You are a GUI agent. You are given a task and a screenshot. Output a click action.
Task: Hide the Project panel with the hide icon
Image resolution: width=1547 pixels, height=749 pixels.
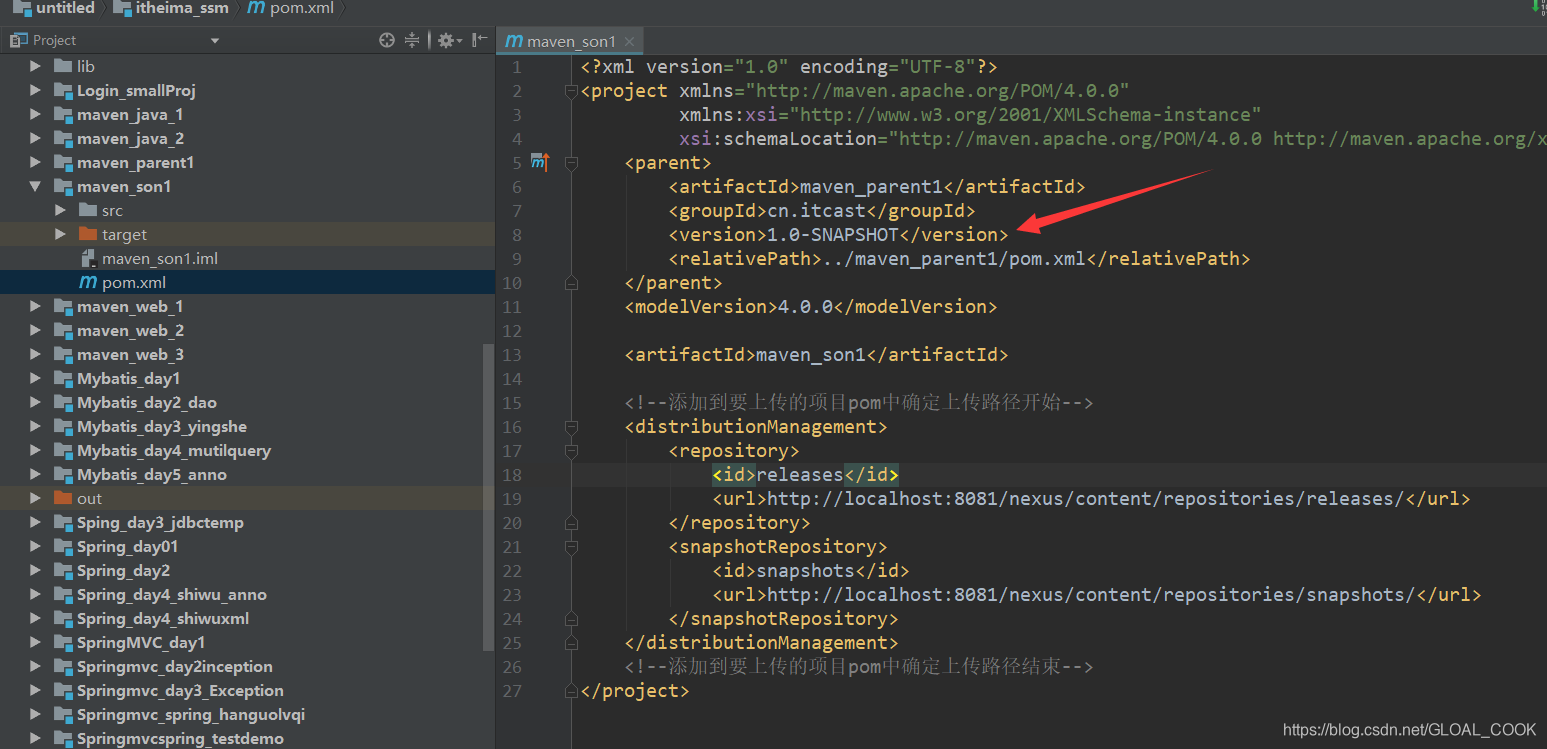point(480,40)
